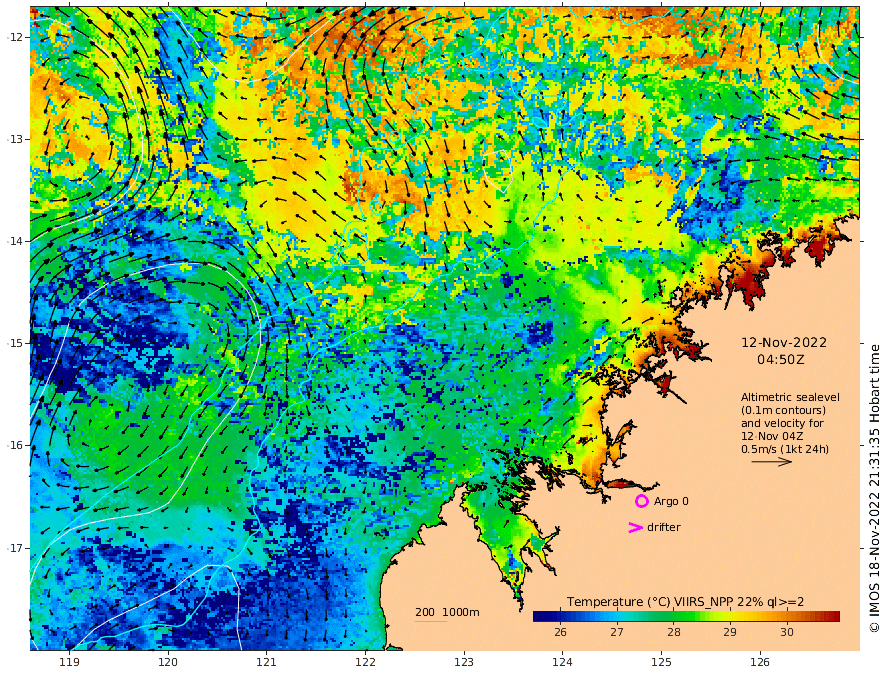880x680 pixels.
Task: Click latitude axis label -17
Action: coord(15,547)
